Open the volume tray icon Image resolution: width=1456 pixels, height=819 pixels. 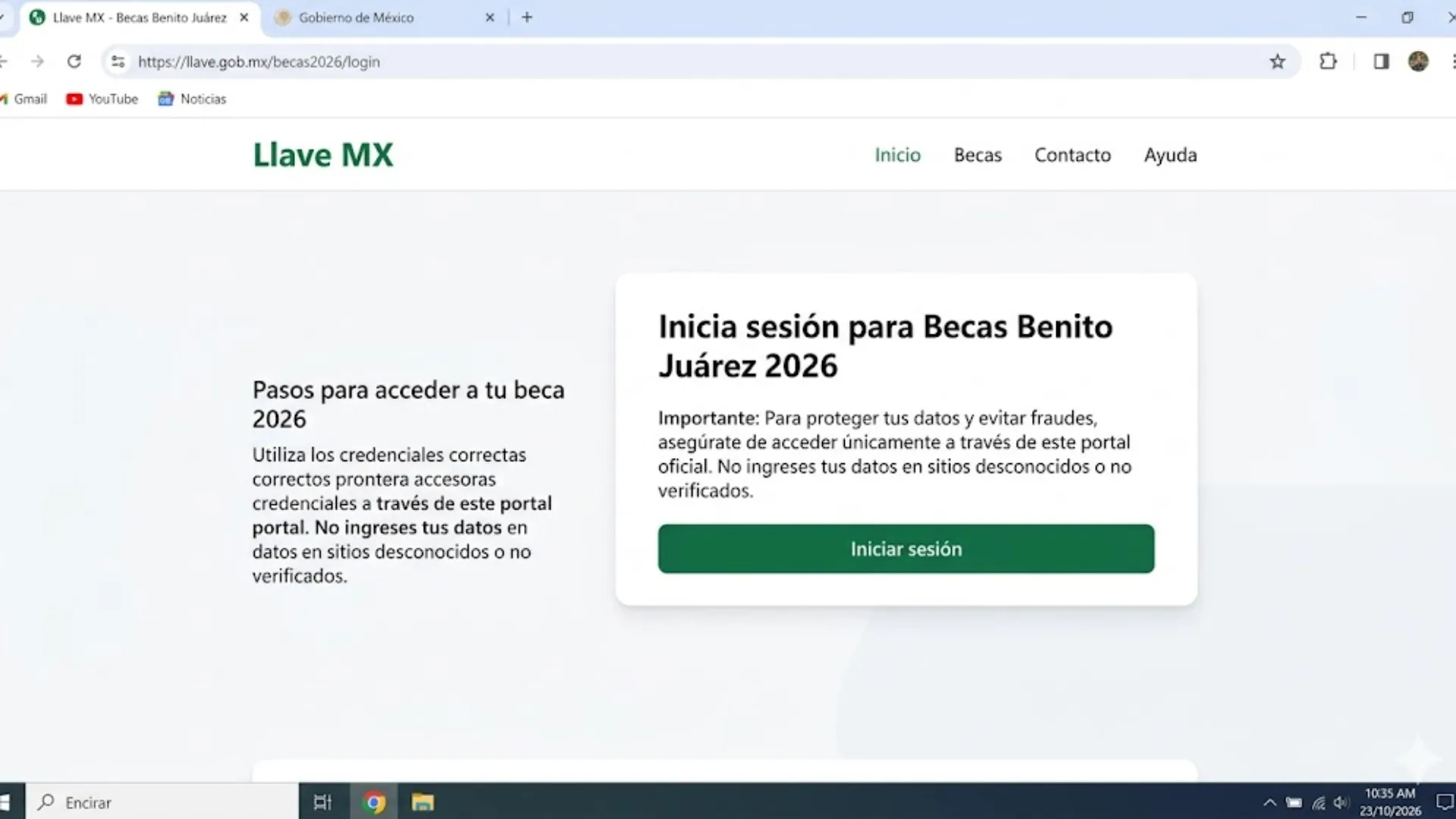coord(1342,802)
